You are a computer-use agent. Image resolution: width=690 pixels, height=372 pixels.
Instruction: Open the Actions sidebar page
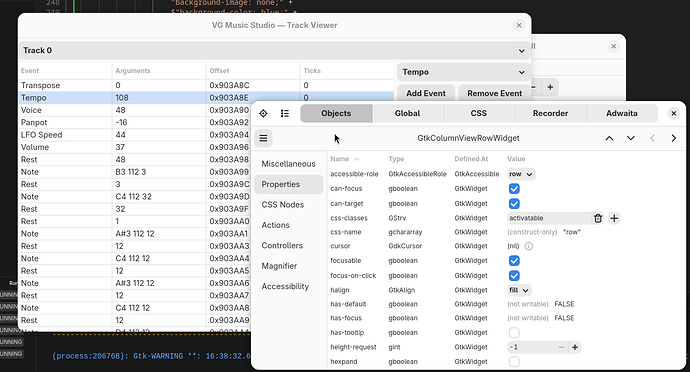(x=289, y=225)
